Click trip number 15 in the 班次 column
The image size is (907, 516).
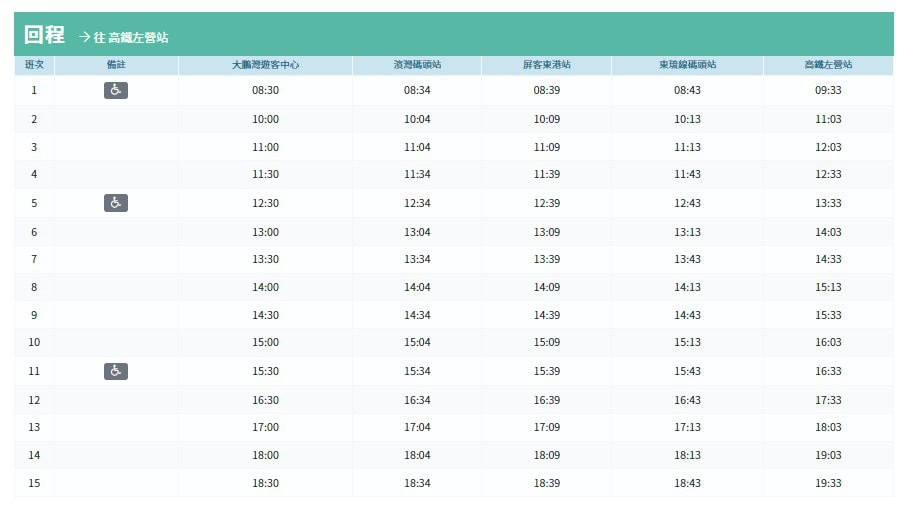pos(34,483)
